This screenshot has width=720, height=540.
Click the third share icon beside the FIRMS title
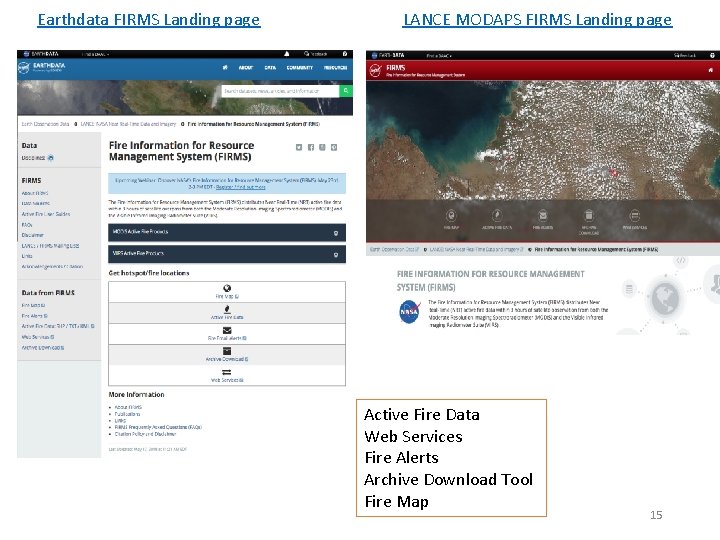point(322,147)
